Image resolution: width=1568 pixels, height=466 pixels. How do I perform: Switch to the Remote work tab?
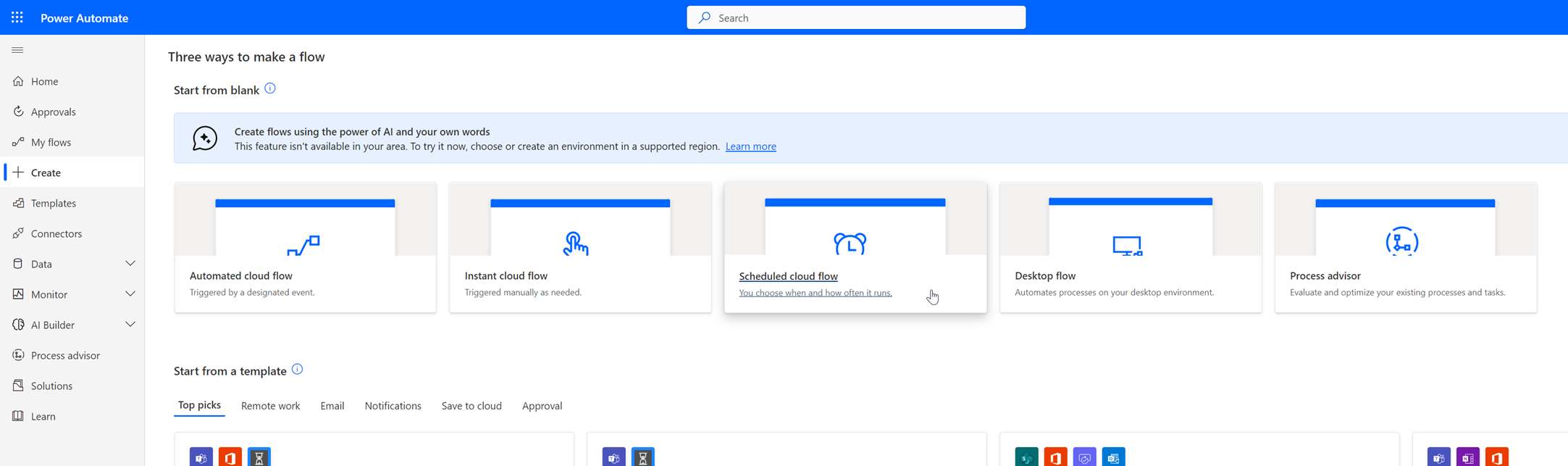[270, 406]
